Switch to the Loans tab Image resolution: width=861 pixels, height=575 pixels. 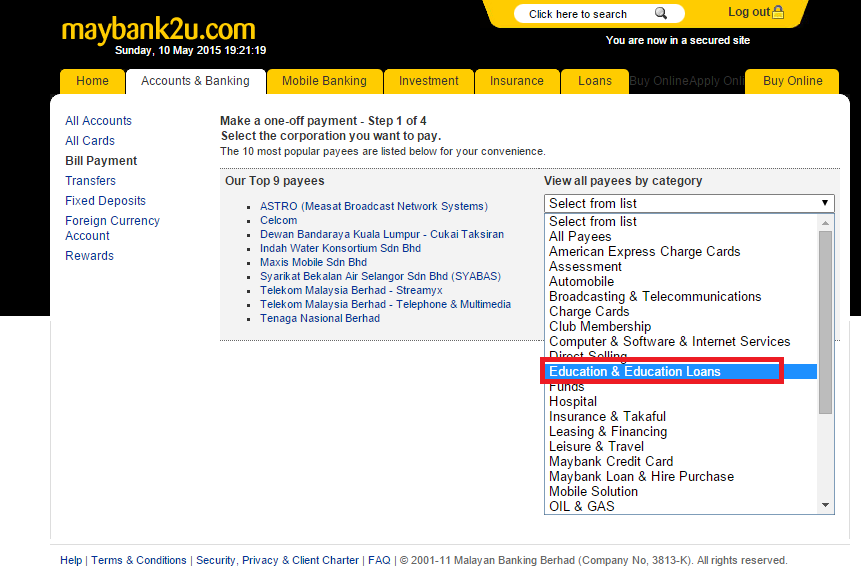595,81
